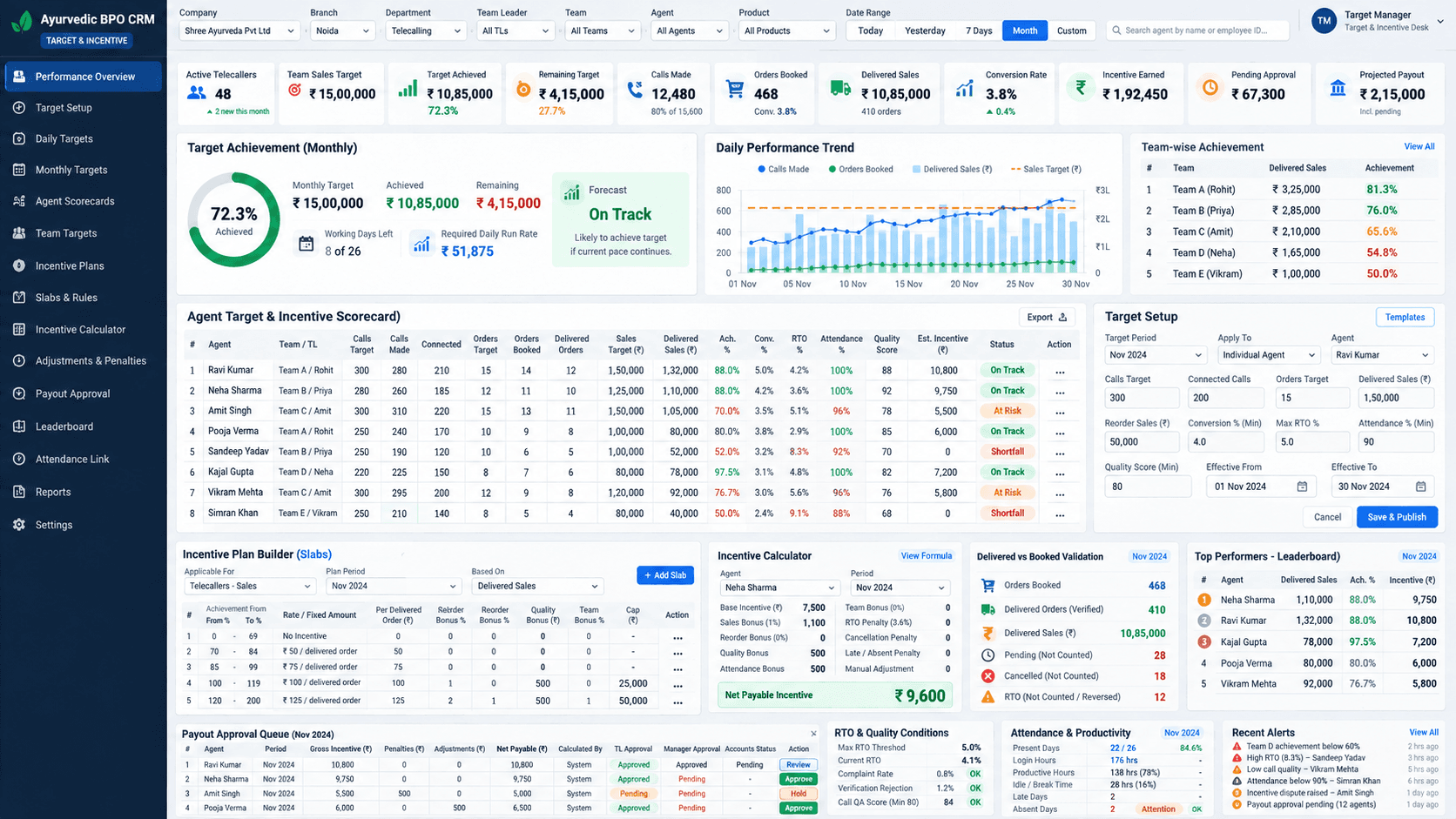Click the Reports sidebar icon
This screenshot has width=1456, height=819.
(19, 492)
